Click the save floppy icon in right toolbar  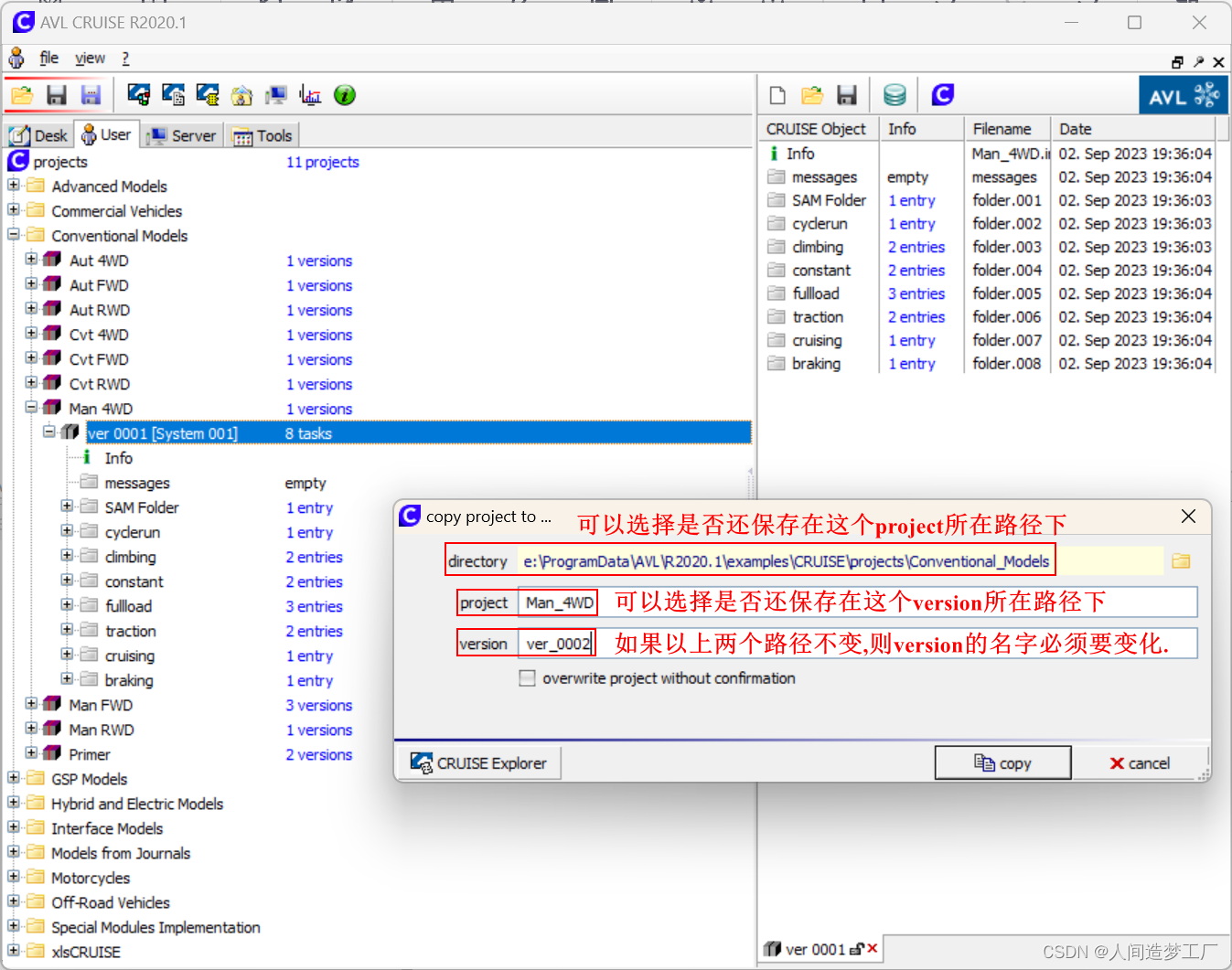point(847,95)
